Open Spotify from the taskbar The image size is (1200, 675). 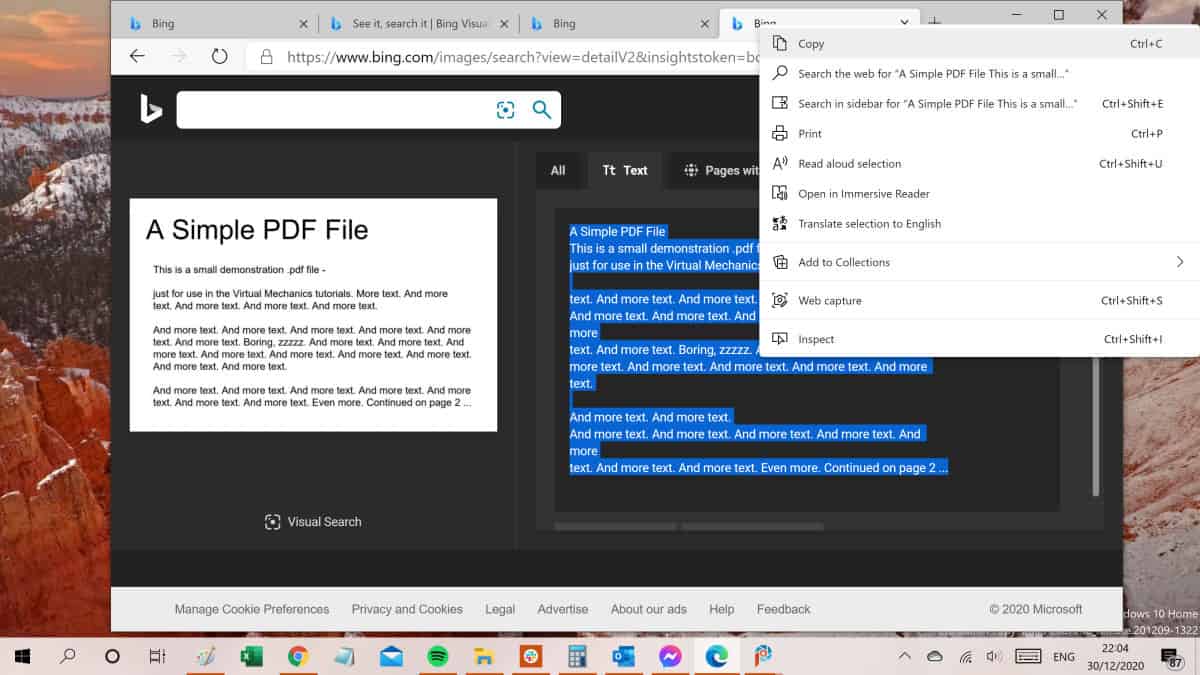(x=437, y=656)
